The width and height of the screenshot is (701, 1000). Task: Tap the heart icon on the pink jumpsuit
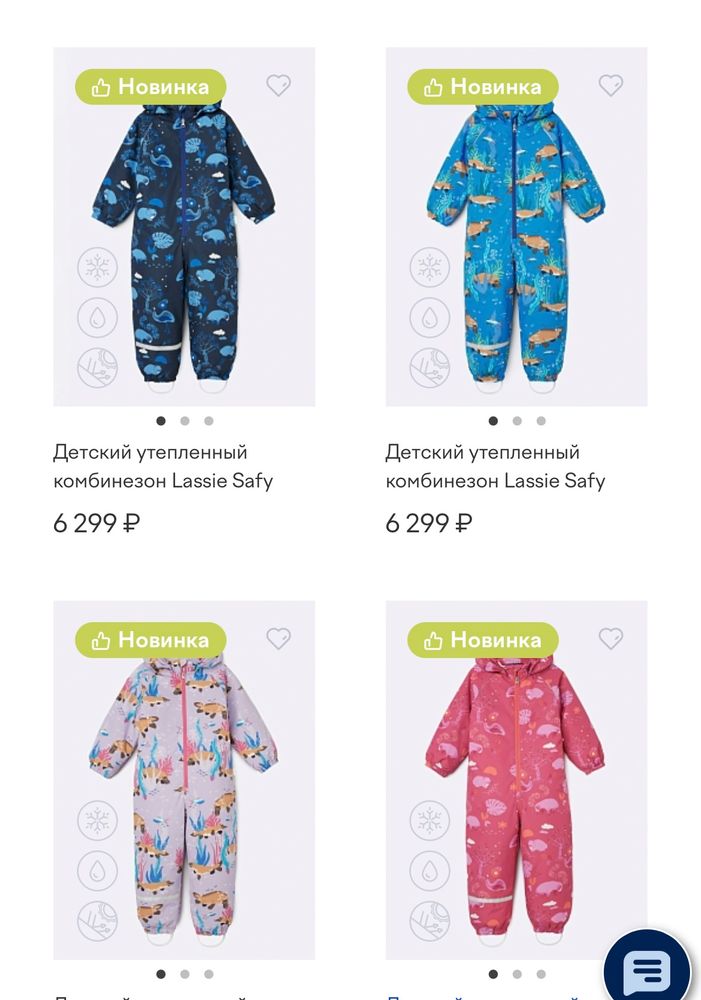tap(610, 638)
